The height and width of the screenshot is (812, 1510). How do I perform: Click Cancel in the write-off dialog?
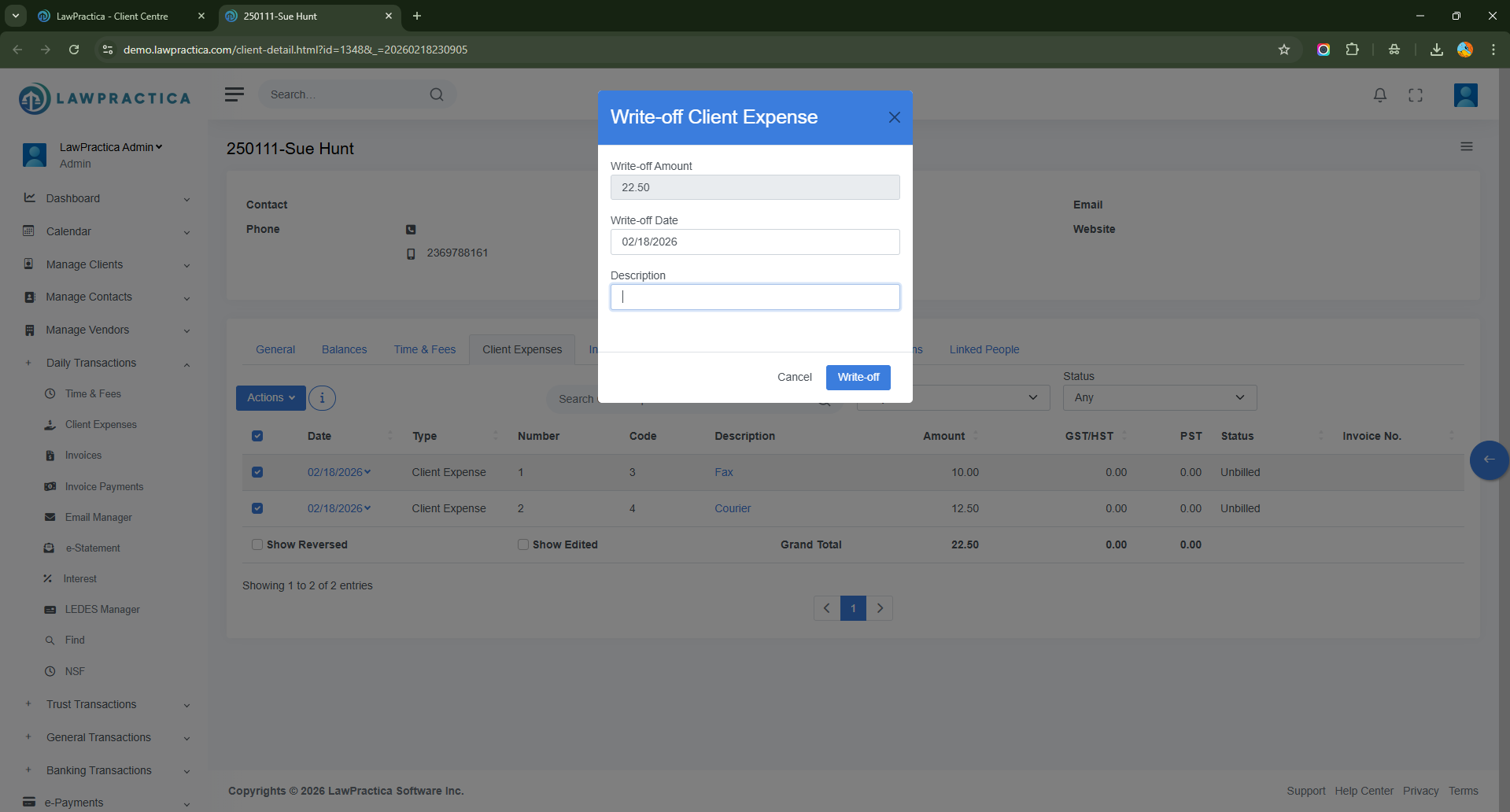click(x=794, y=378)
